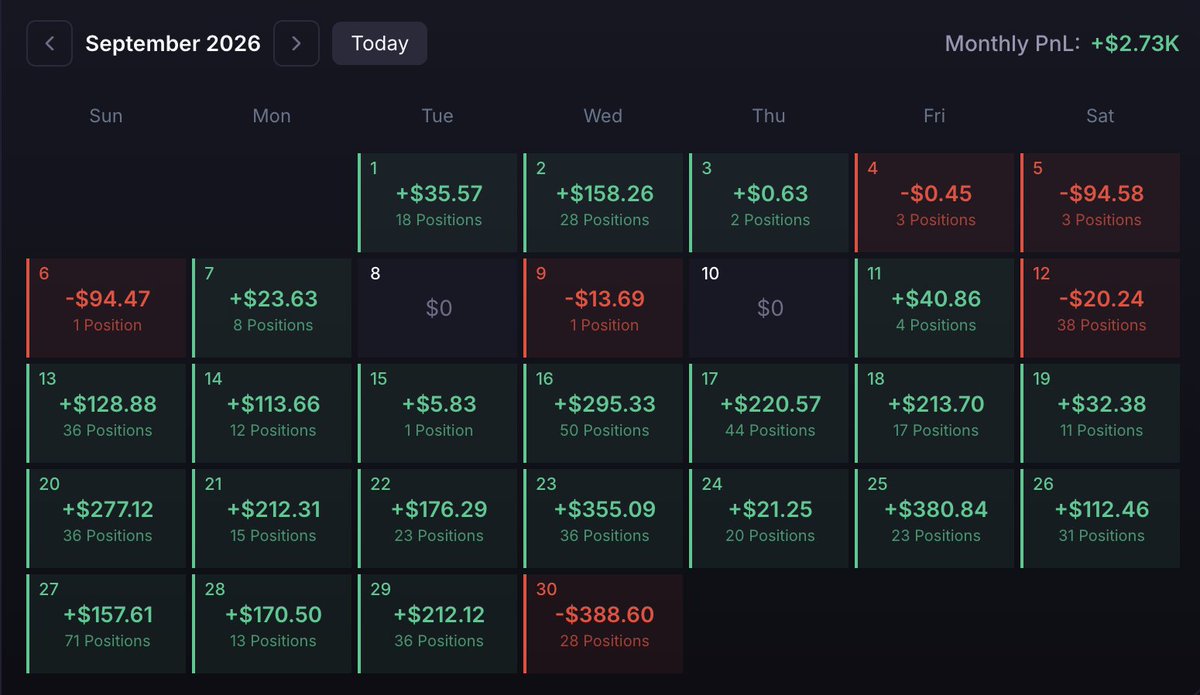Open day 28 showing +$170.50
The height and width of the screenshot is (695, 1200).
point(272,624)
